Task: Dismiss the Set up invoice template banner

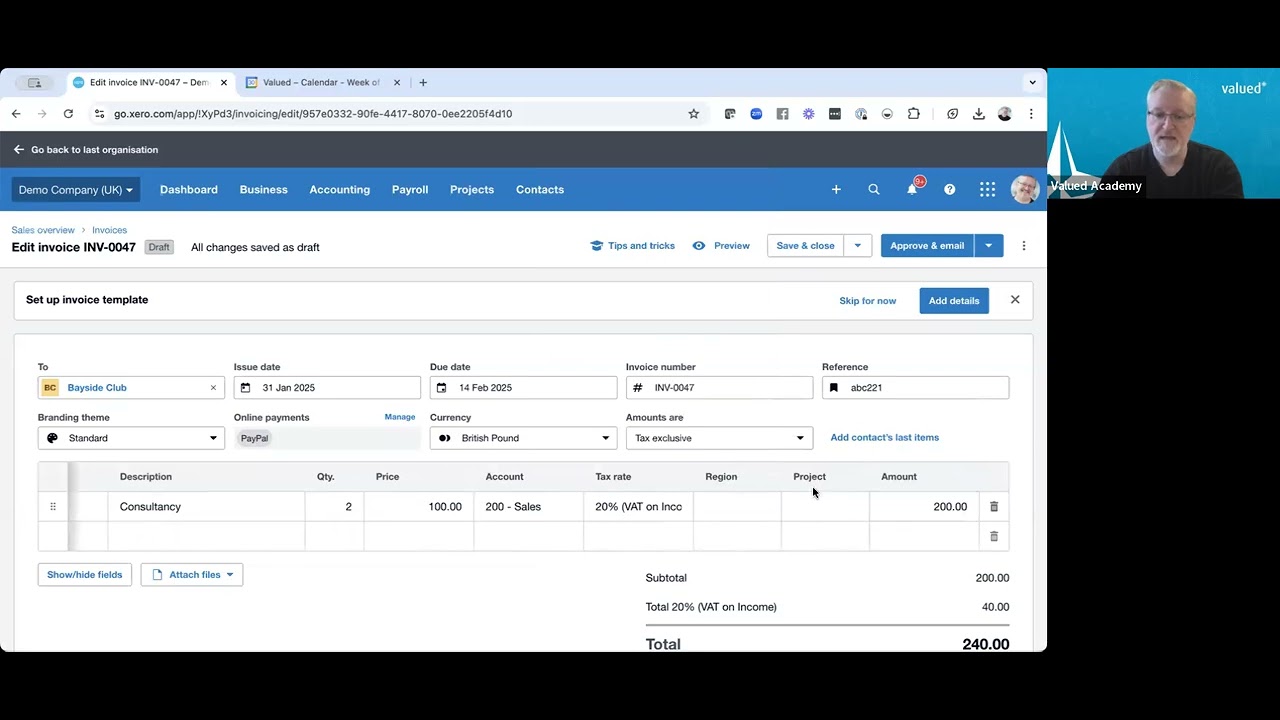Action: 1015,300
